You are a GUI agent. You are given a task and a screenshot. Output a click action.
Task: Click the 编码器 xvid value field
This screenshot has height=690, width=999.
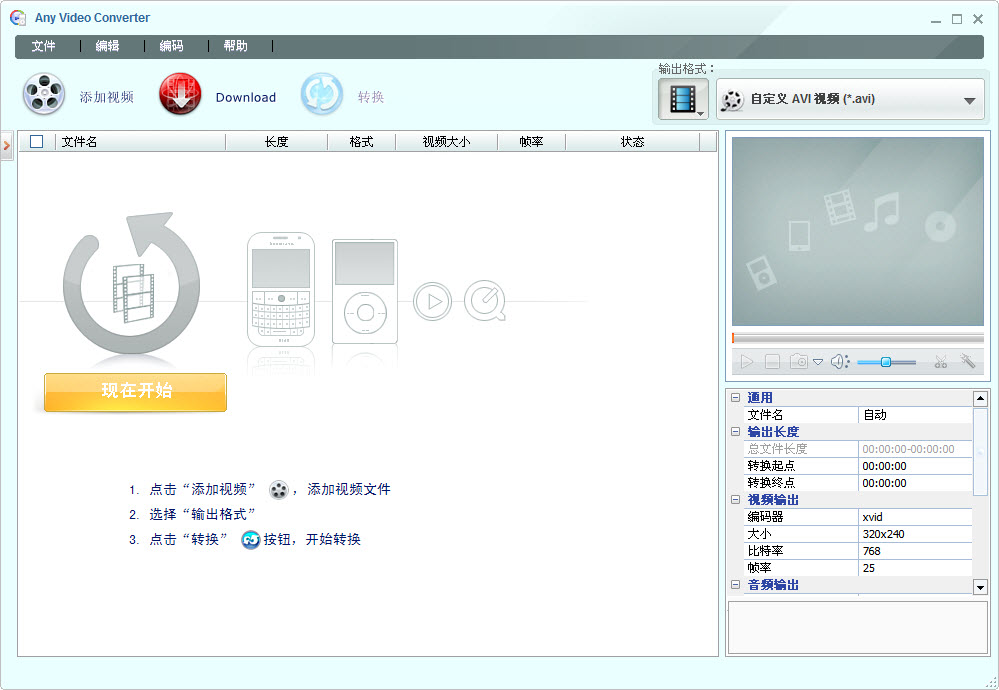click(915, 517)
